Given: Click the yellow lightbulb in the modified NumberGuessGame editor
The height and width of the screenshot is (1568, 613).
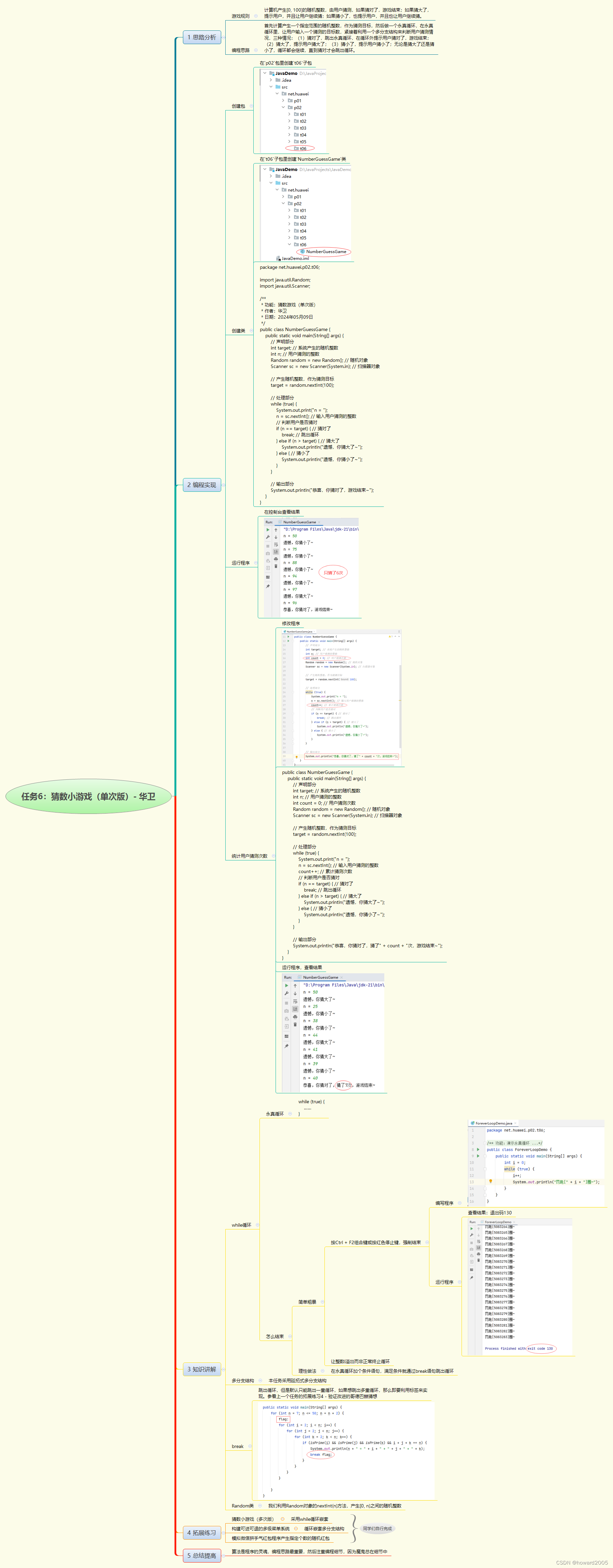Looking at the screenshot, I should click(x=296, y=756).
